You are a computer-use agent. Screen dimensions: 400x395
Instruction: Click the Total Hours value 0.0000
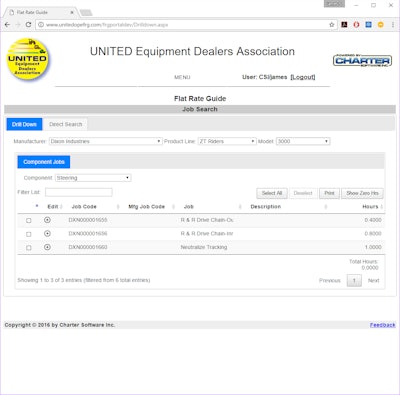pos(370,268)
